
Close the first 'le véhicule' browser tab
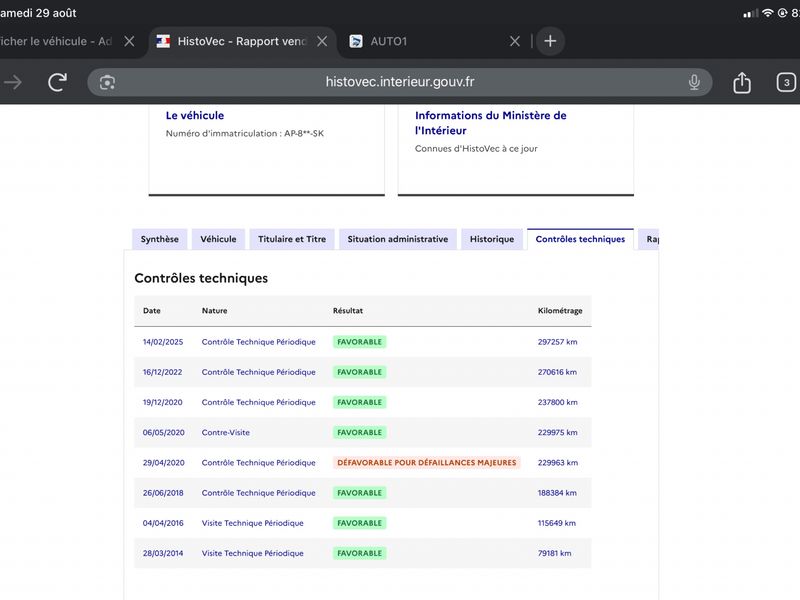click(x=129, y=41)
